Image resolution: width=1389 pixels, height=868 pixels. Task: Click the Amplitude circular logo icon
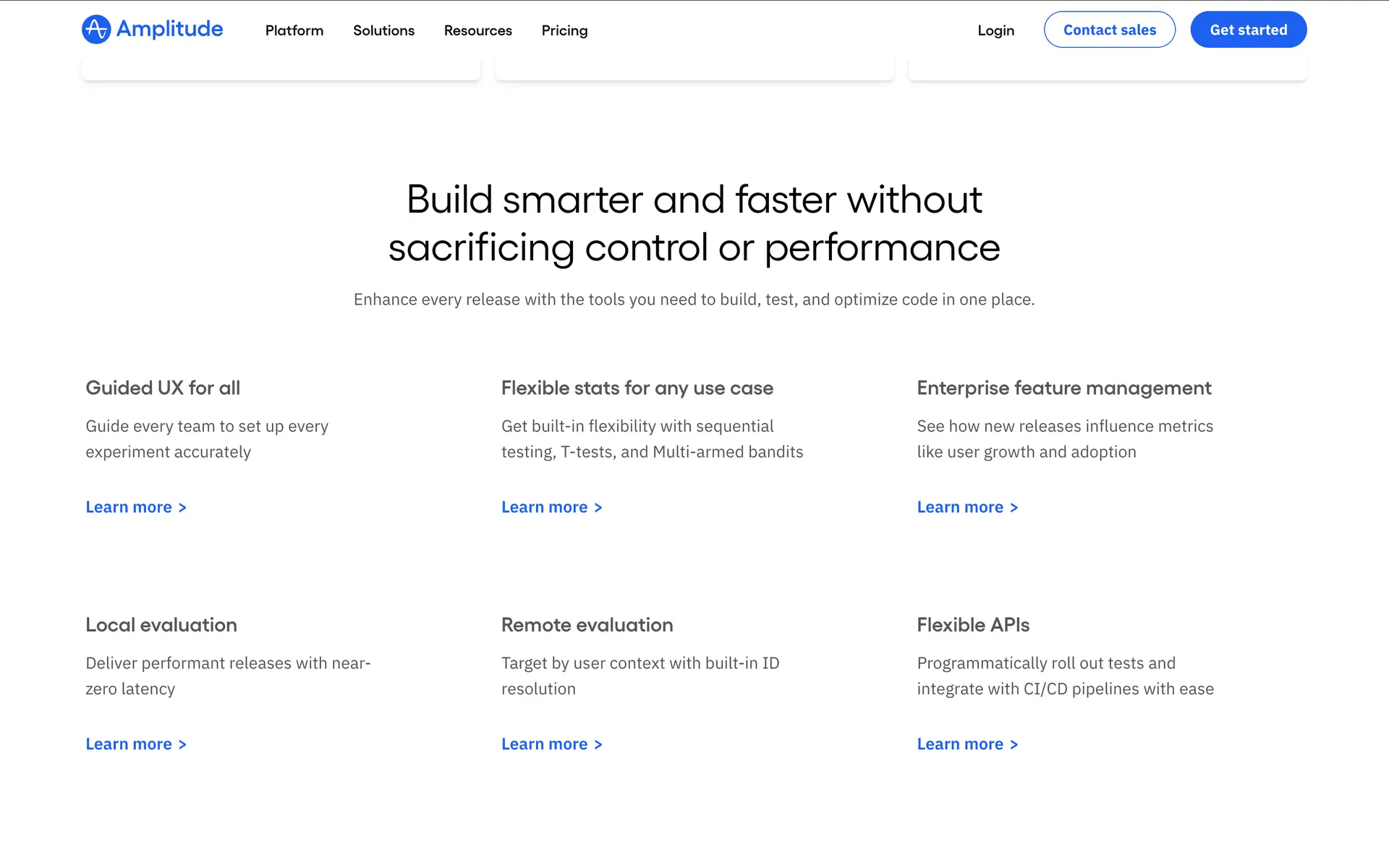coord(96,30)
